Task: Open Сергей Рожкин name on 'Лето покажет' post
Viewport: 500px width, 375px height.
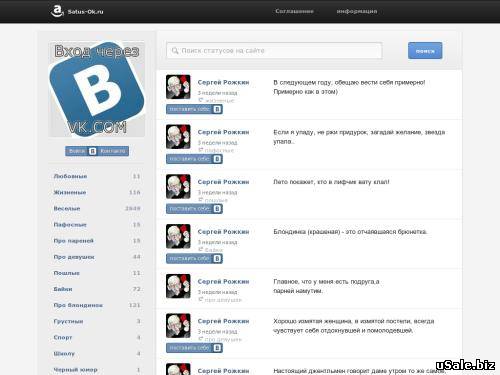Action: 223,182
